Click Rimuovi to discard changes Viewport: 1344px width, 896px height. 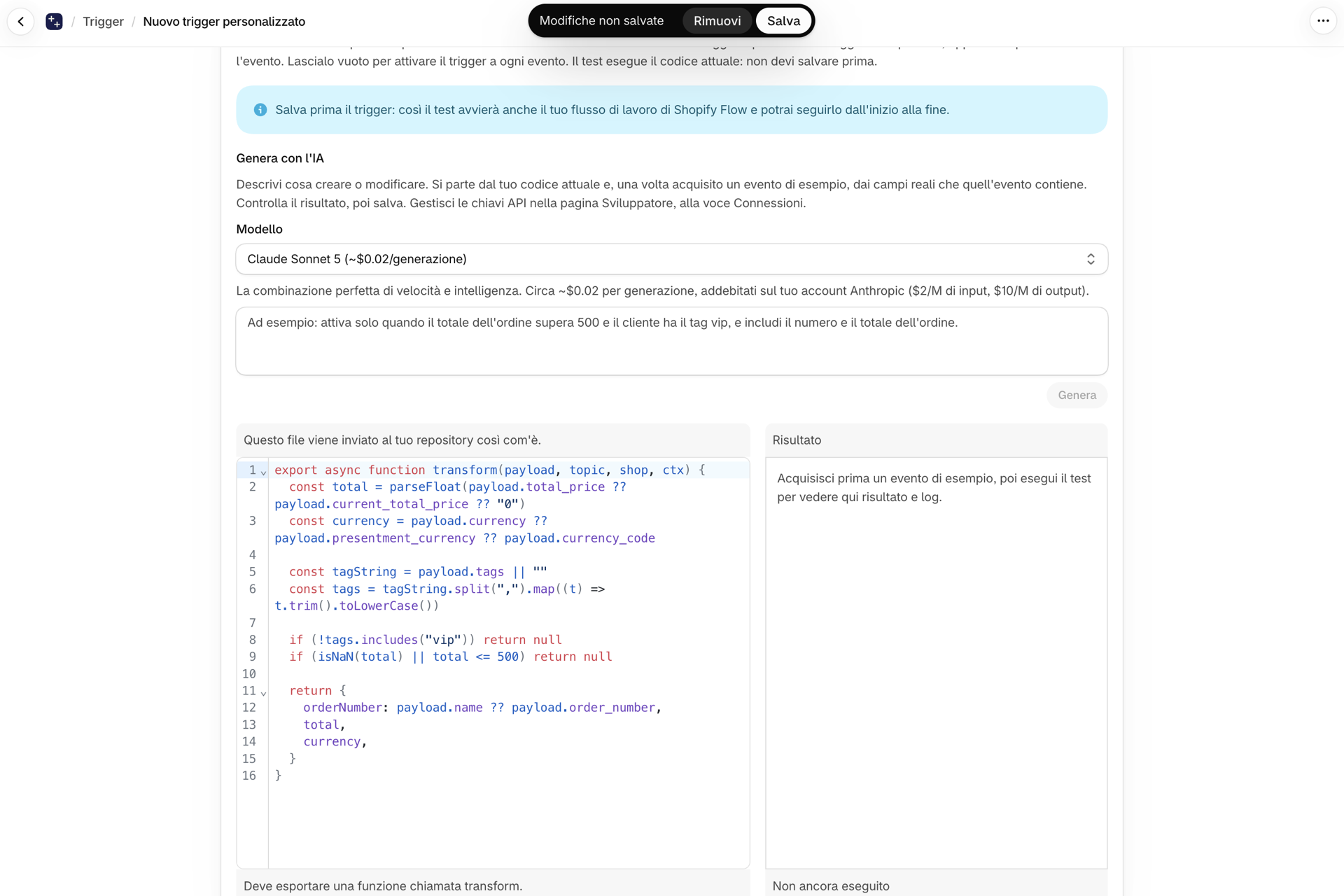717,21
